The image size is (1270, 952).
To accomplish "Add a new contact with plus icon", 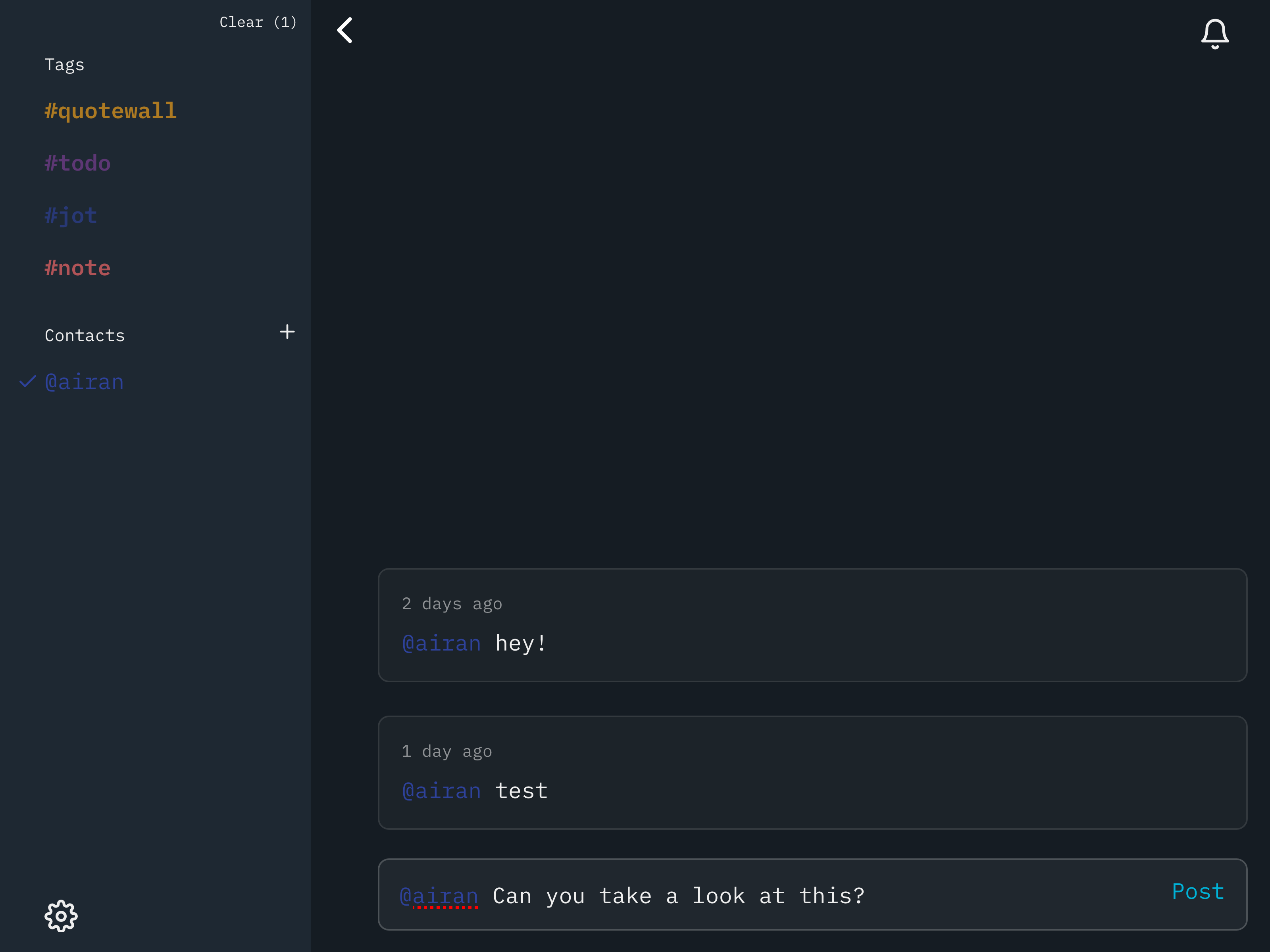I will [287, 332].
